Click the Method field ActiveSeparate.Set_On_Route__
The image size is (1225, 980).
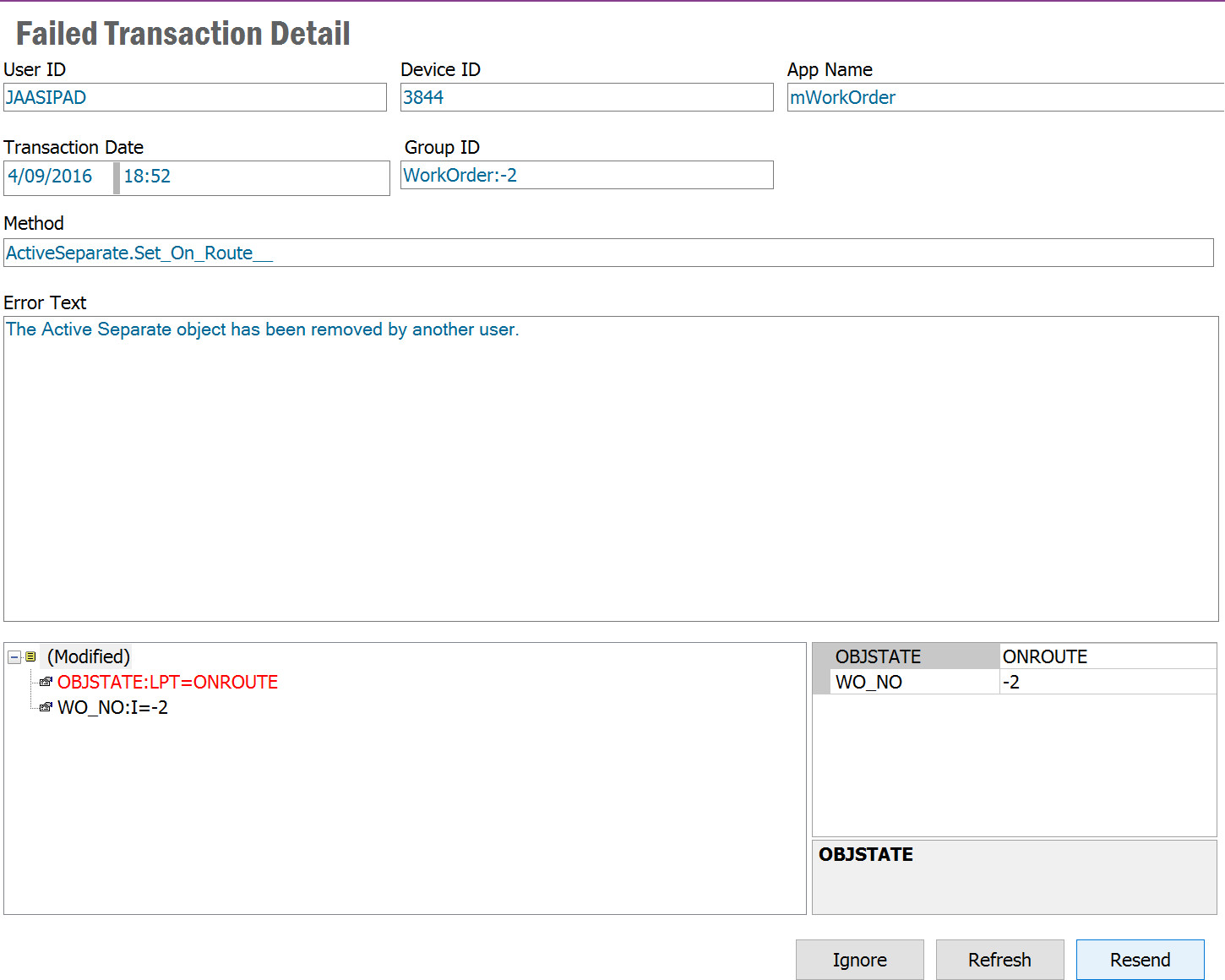608,253
